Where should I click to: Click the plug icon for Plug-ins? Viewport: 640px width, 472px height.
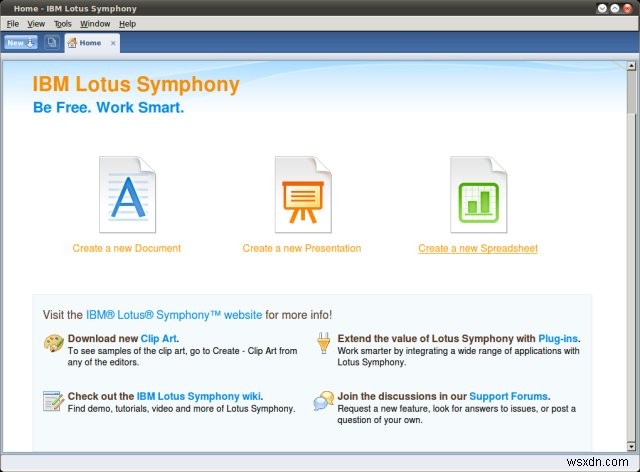point(323,343)
